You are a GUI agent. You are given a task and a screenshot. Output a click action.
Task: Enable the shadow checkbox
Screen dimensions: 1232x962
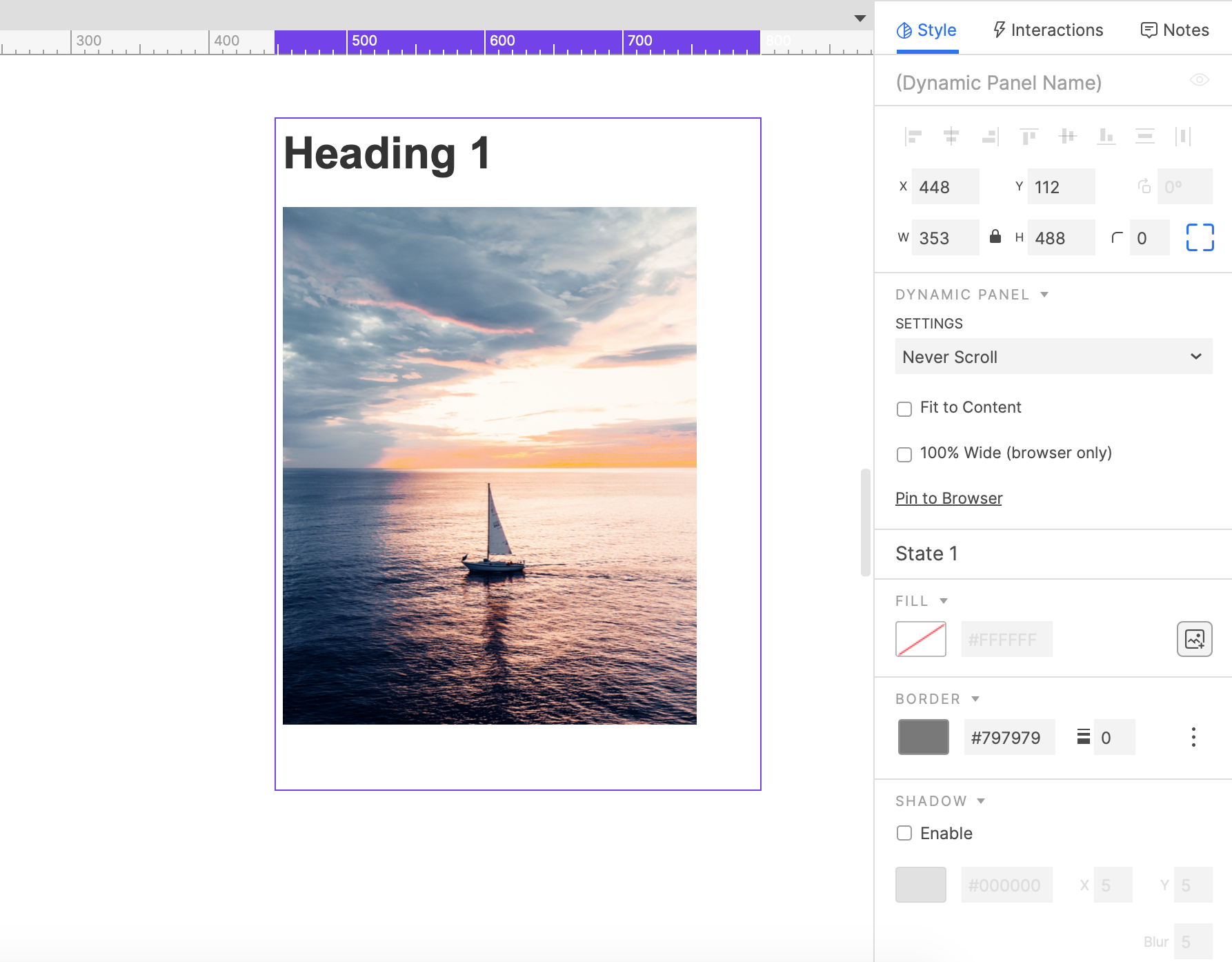point(904,833)
